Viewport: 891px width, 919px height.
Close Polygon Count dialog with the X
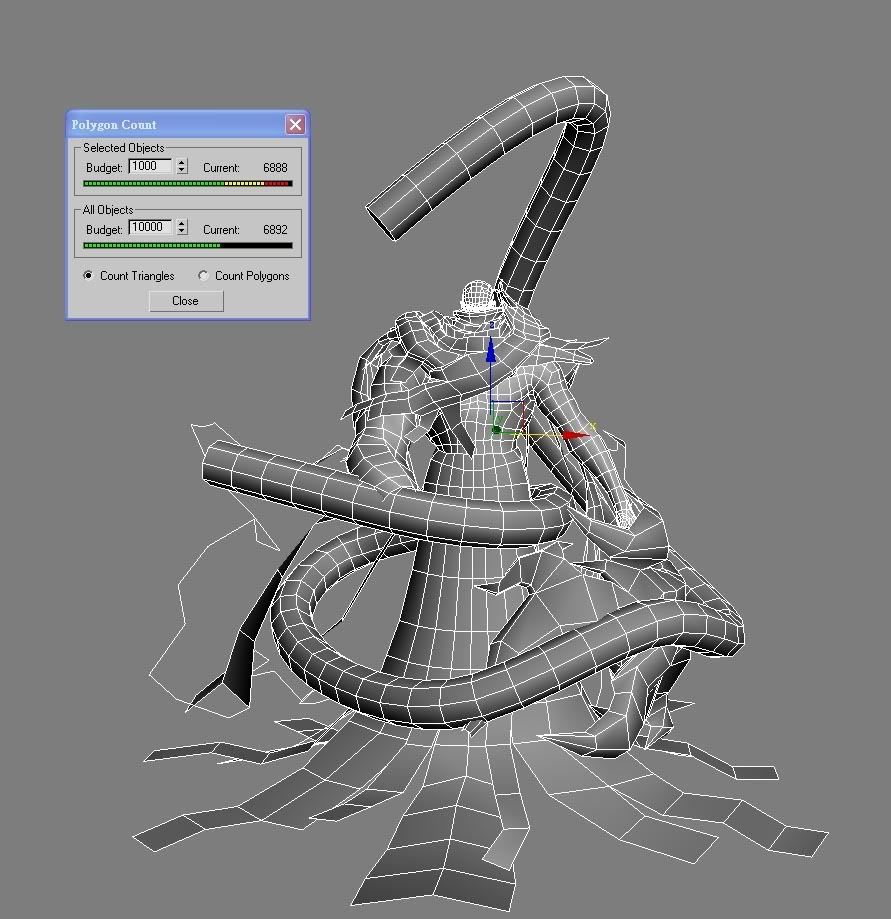(295, 125)
